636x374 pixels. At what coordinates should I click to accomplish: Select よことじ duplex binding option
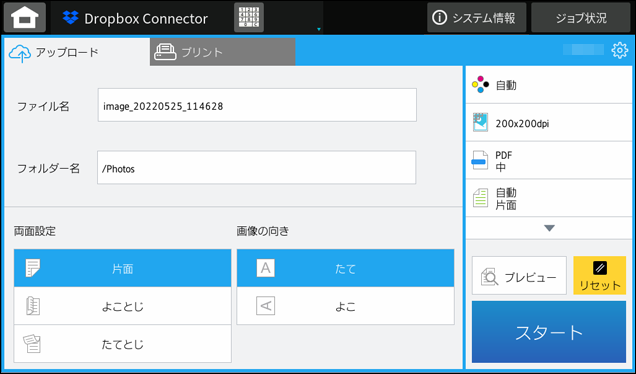(x=122, y=306)
